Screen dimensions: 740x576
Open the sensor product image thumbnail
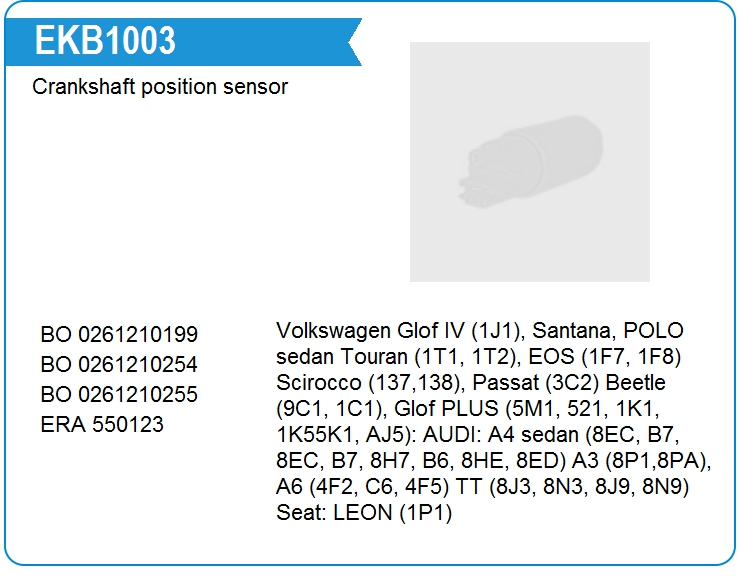tap(529, 161)
